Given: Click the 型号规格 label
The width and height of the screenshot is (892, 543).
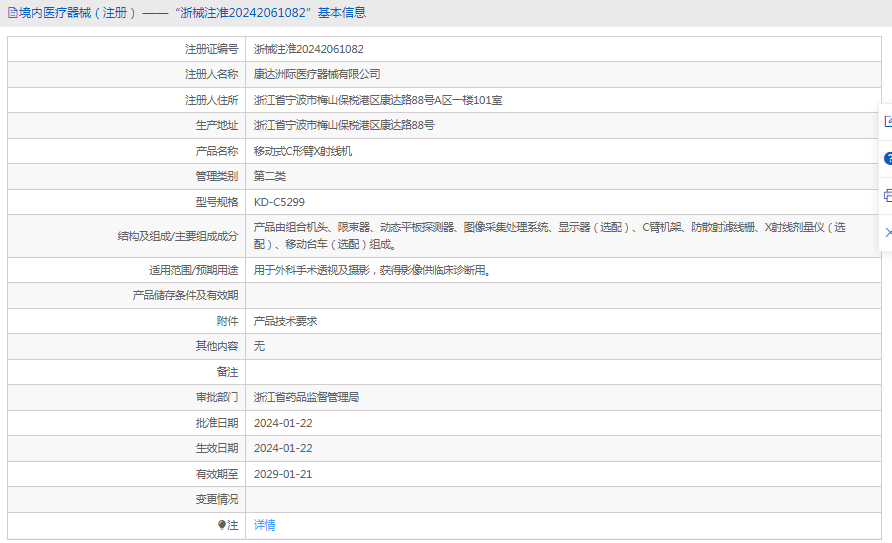Looking at the screenshot, I should (217, 202).
